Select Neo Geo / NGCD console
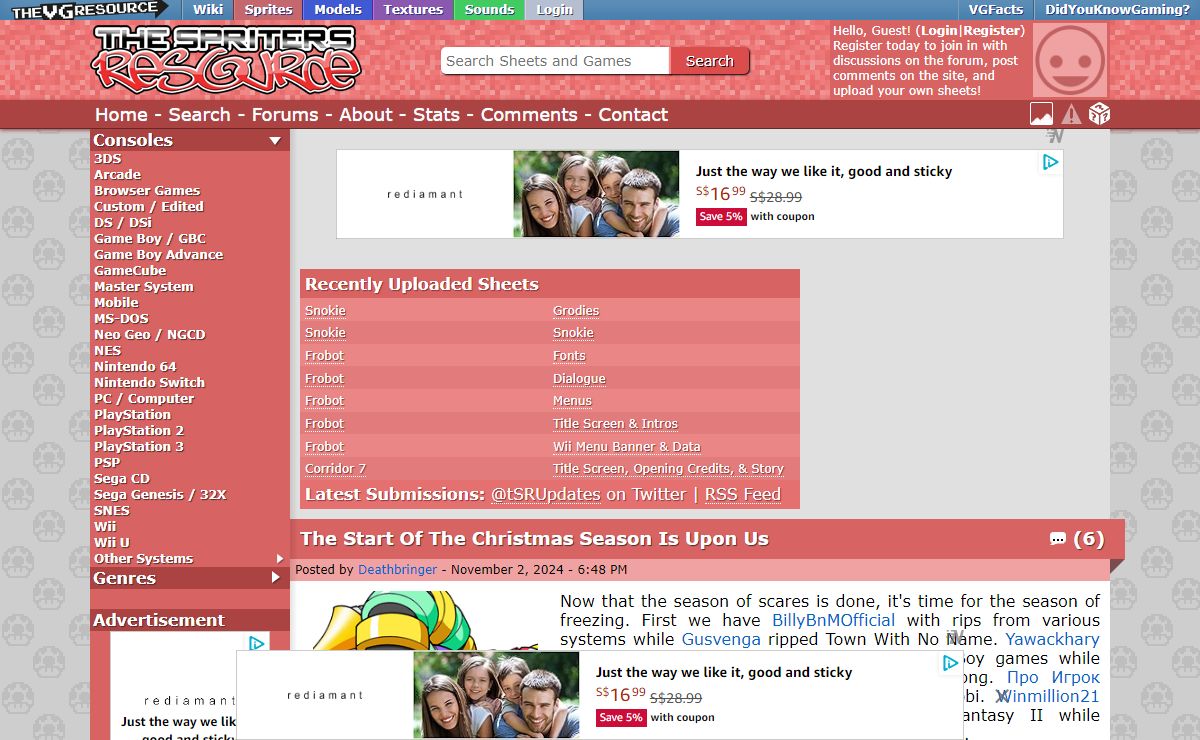The height and width of the screenshot is (740, 1200). 149,335
